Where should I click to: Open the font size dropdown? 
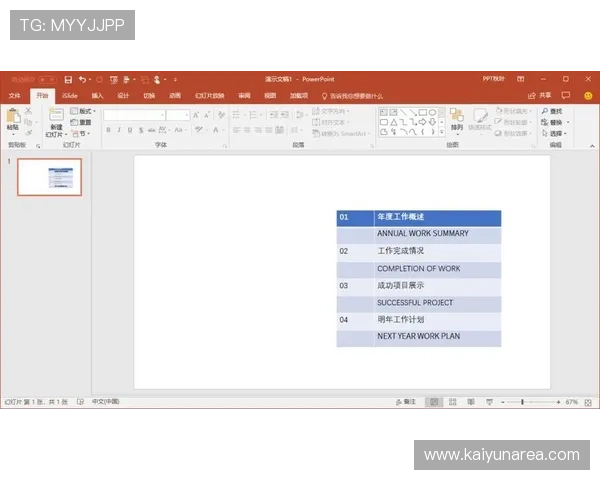point(187,115)
